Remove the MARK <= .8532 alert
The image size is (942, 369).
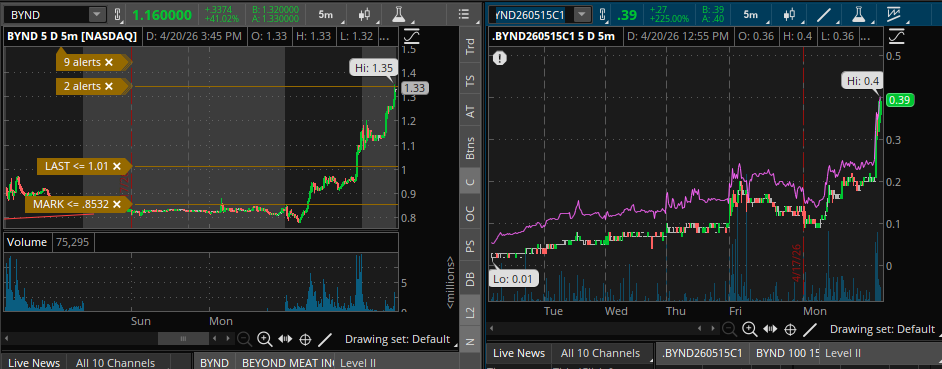(117, 204)
